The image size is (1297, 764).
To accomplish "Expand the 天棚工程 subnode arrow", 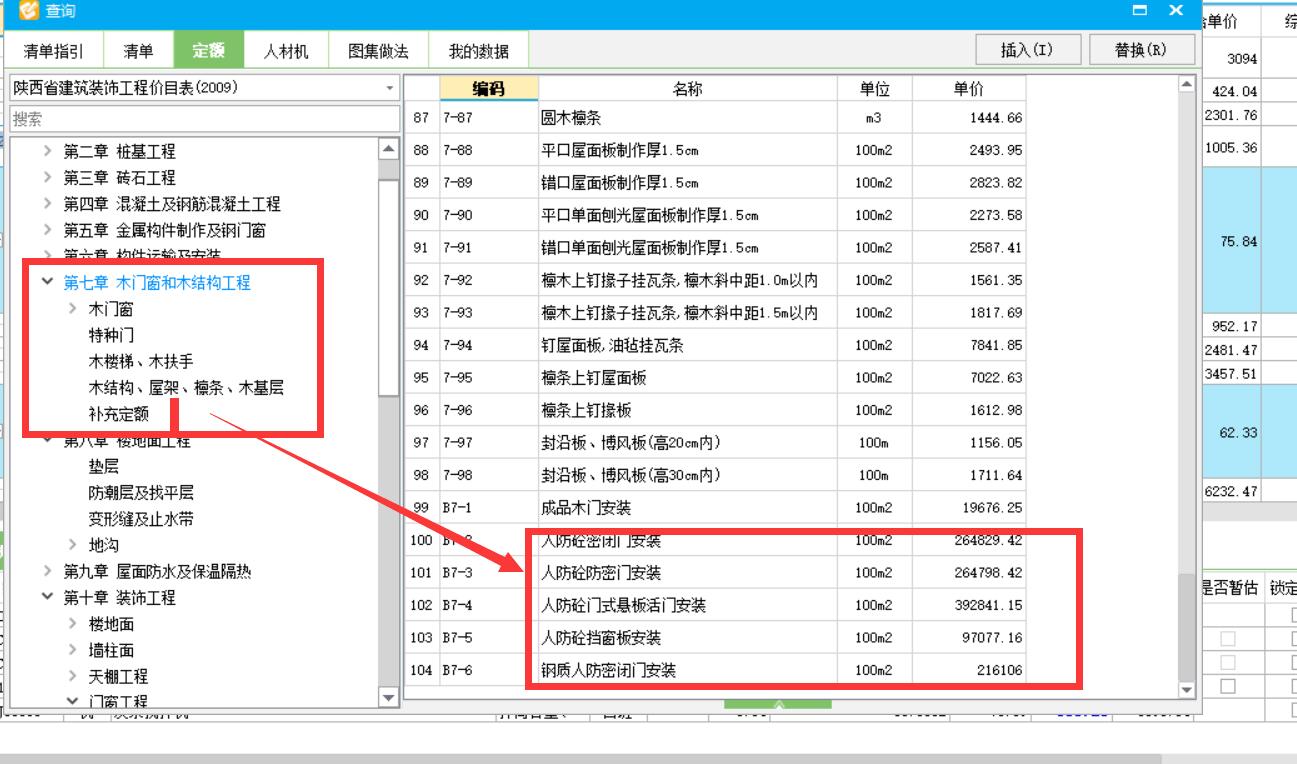I will [73, 676].
